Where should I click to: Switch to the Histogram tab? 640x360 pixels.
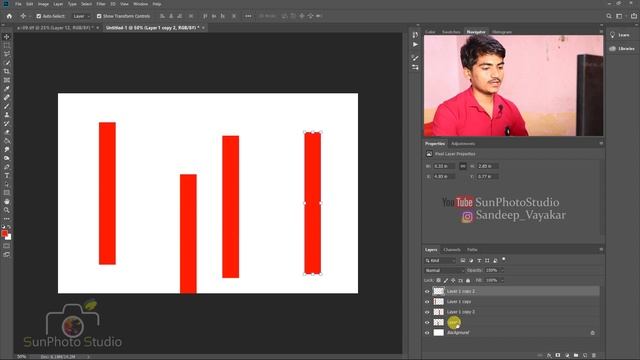[x=502, y=32]
